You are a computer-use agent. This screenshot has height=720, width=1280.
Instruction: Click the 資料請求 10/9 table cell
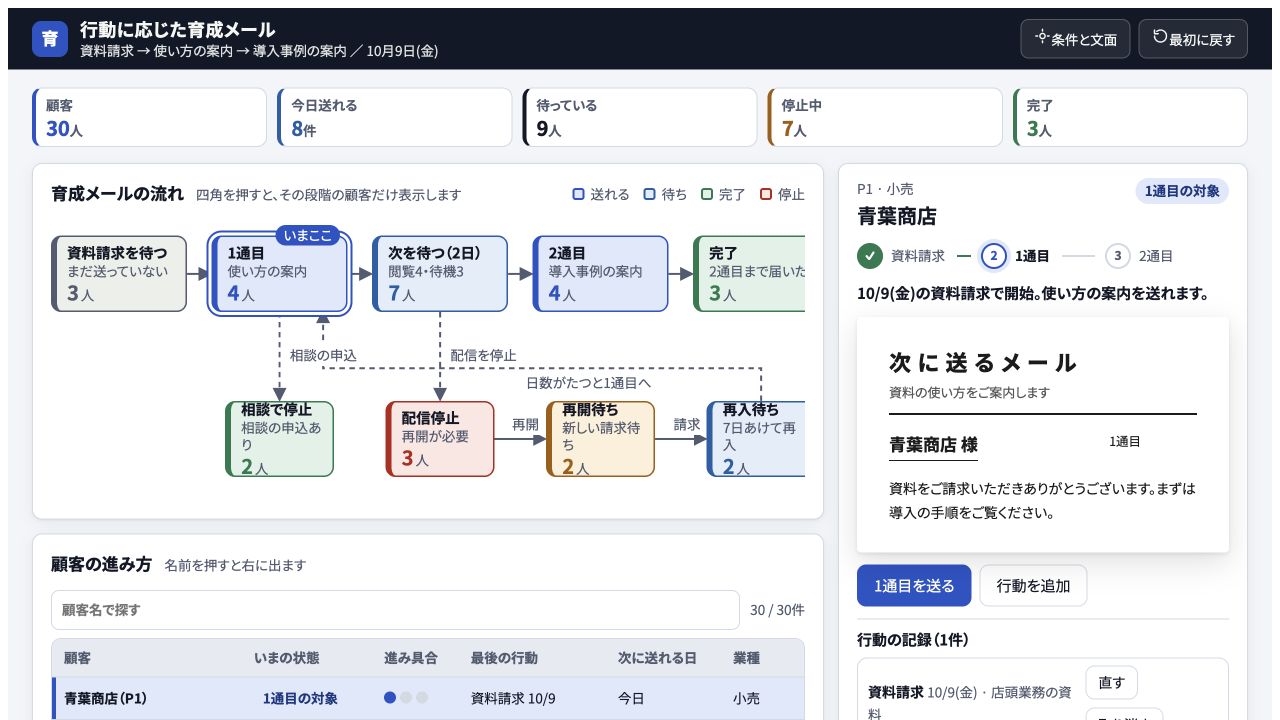513,698
